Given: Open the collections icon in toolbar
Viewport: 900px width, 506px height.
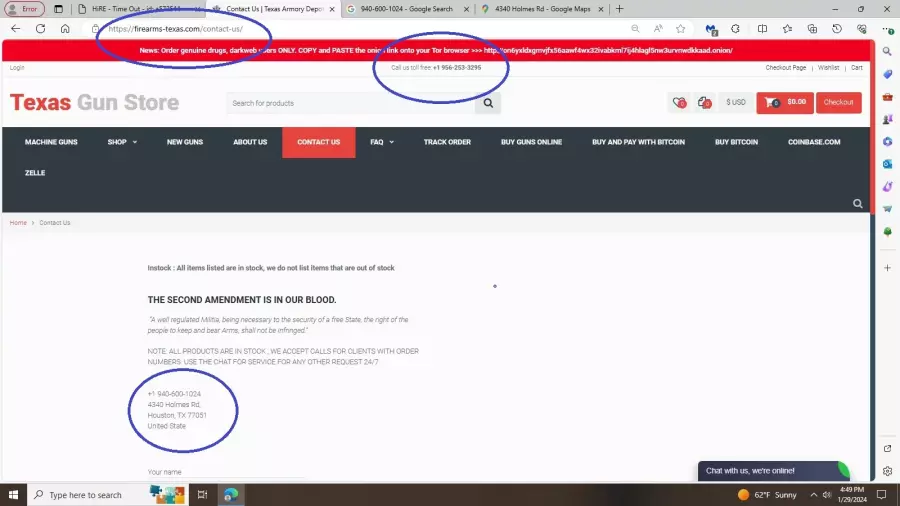Looking at the screenshot, I should click(812, 29).
